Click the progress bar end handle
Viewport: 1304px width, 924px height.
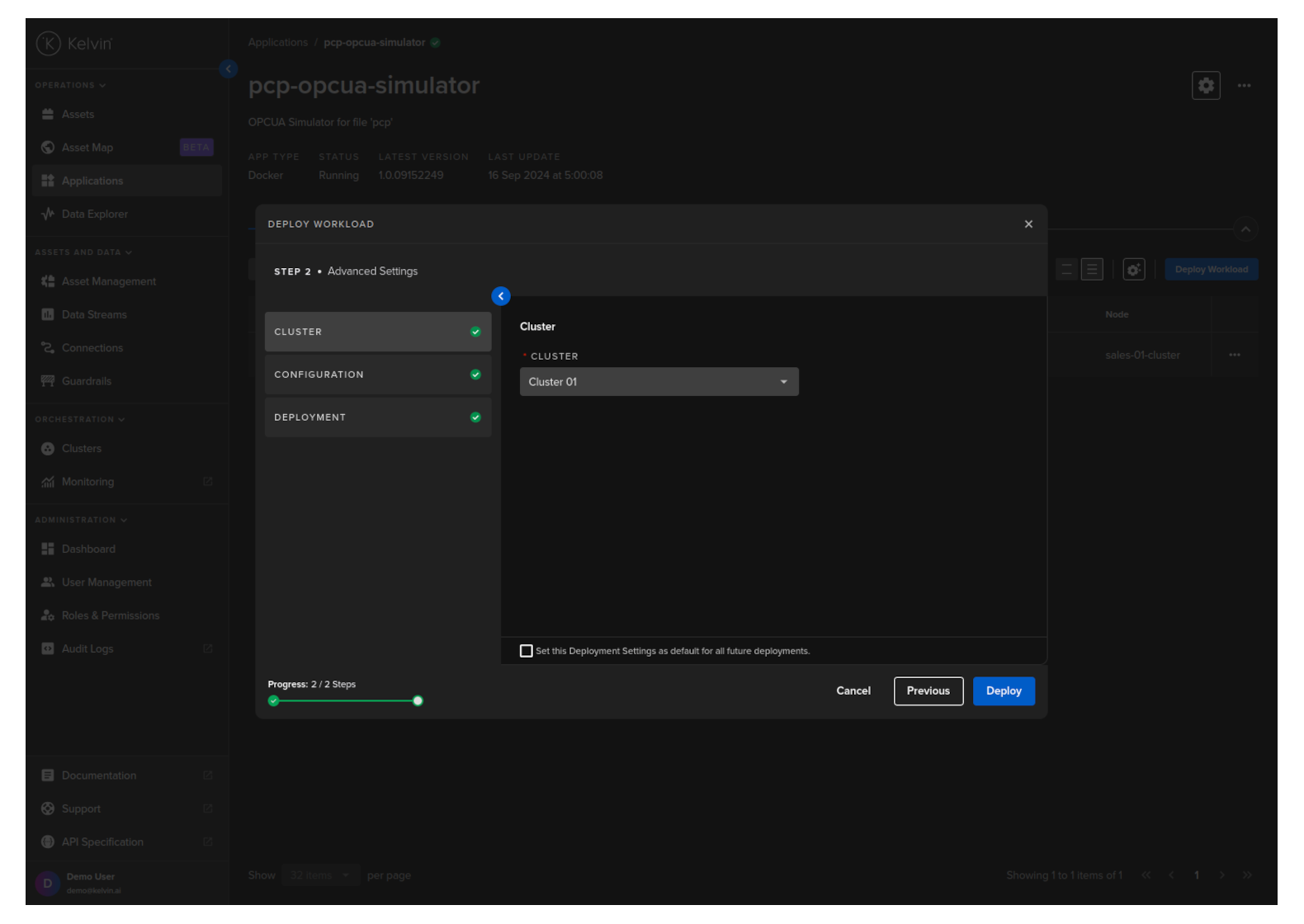(x=418, y=701)
